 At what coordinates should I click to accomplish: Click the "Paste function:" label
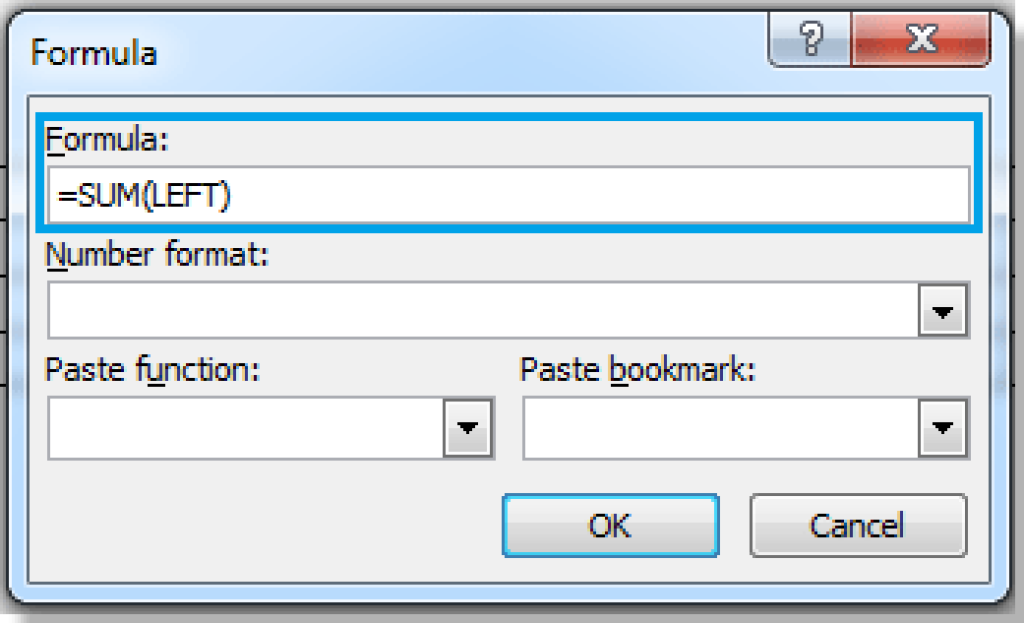[152, 372]
